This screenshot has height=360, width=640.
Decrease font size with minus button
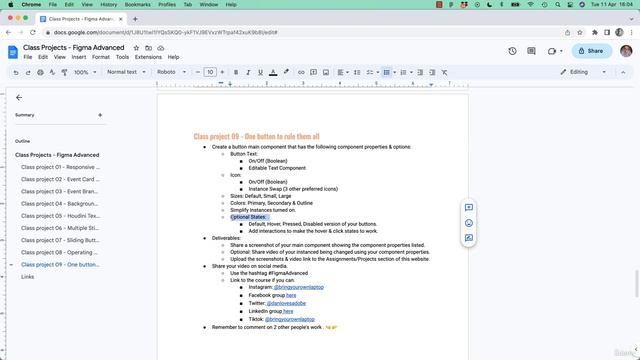[x=198, y=72]
